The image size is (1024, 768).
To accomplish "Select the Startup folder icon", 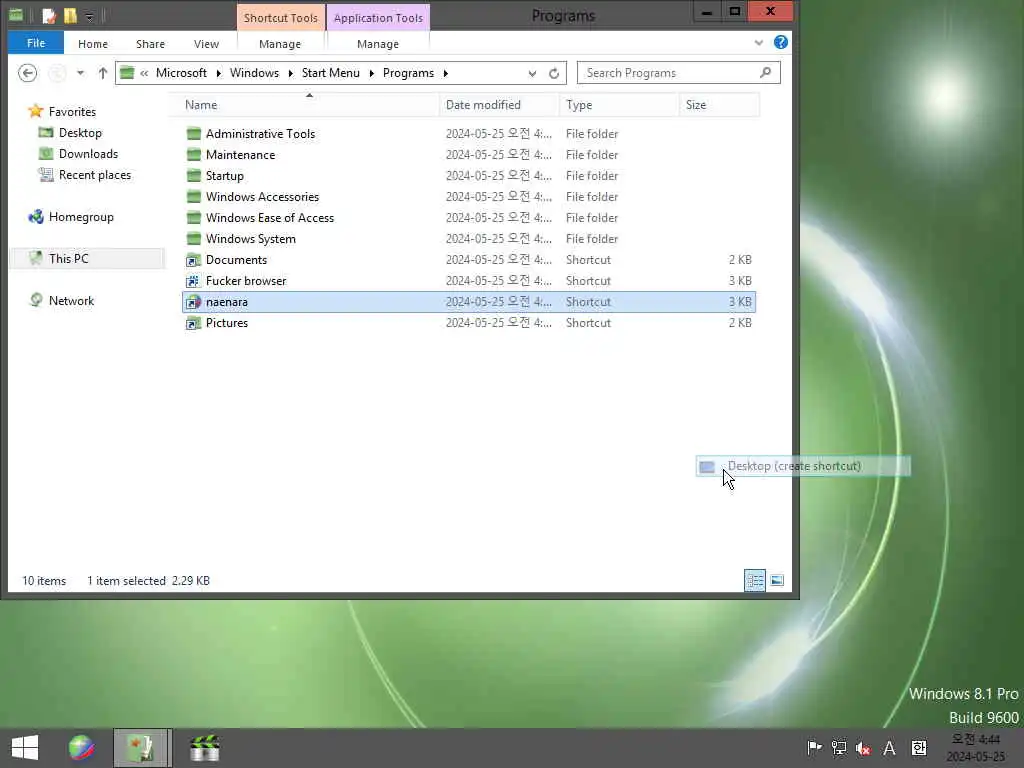I will click(x=193, y=176).
